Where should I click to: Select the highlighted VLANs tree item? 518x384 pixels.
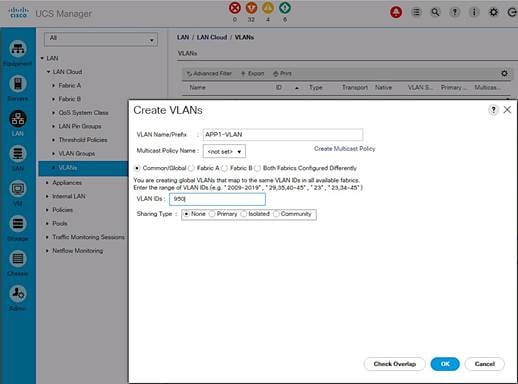(83, 168)
